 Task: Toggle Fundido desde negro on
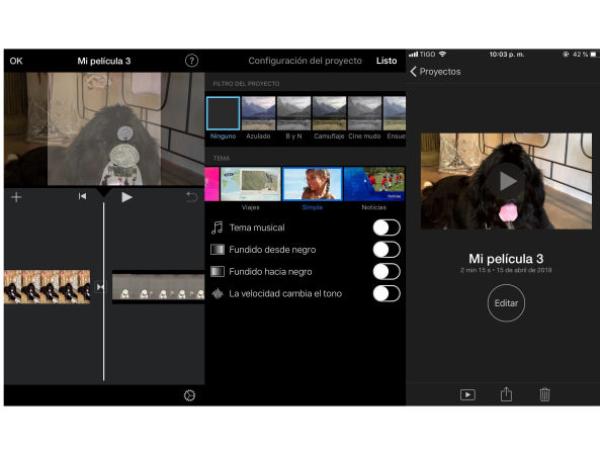point(386,250)
